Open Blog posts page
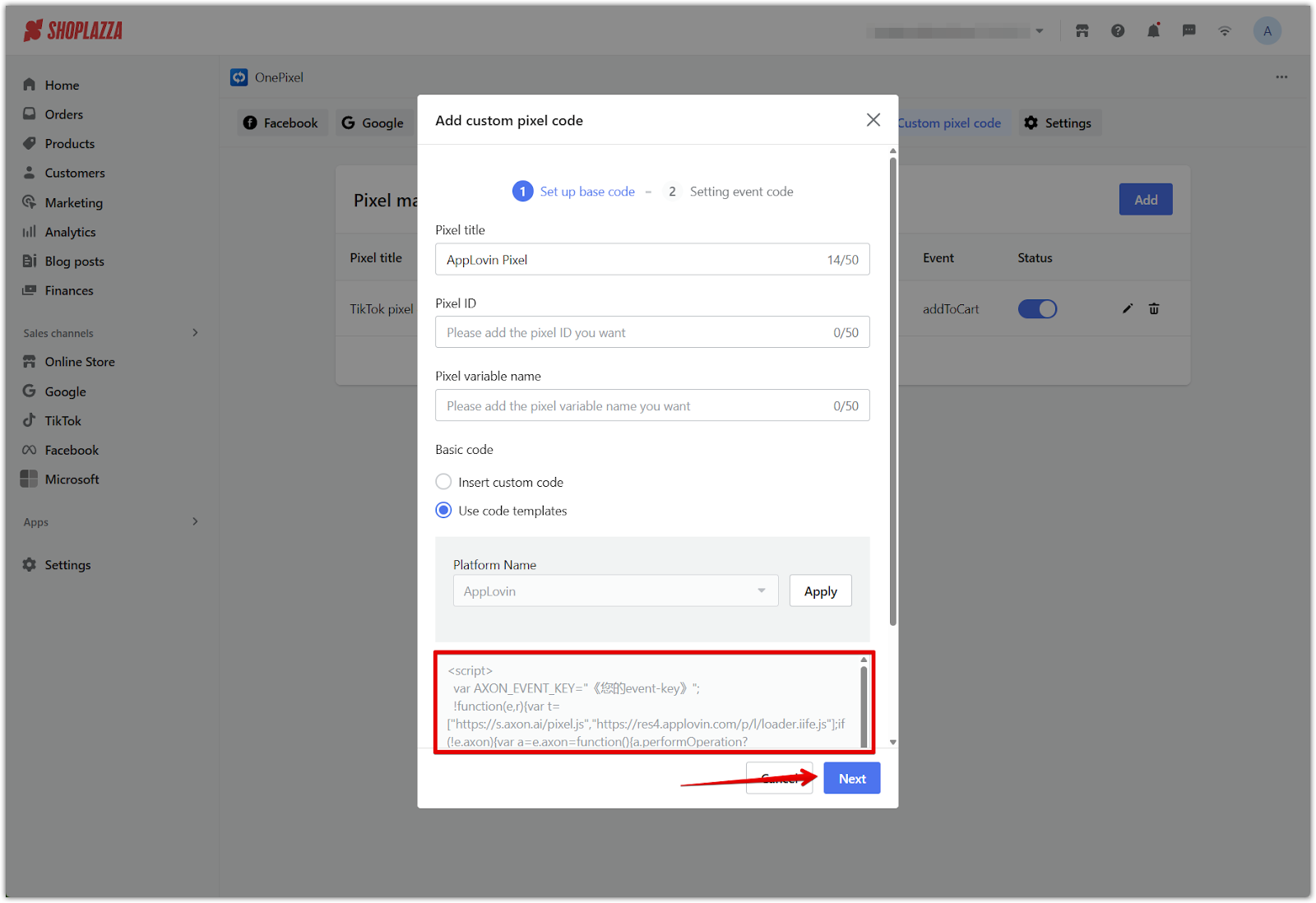 (x=74, y=262)
